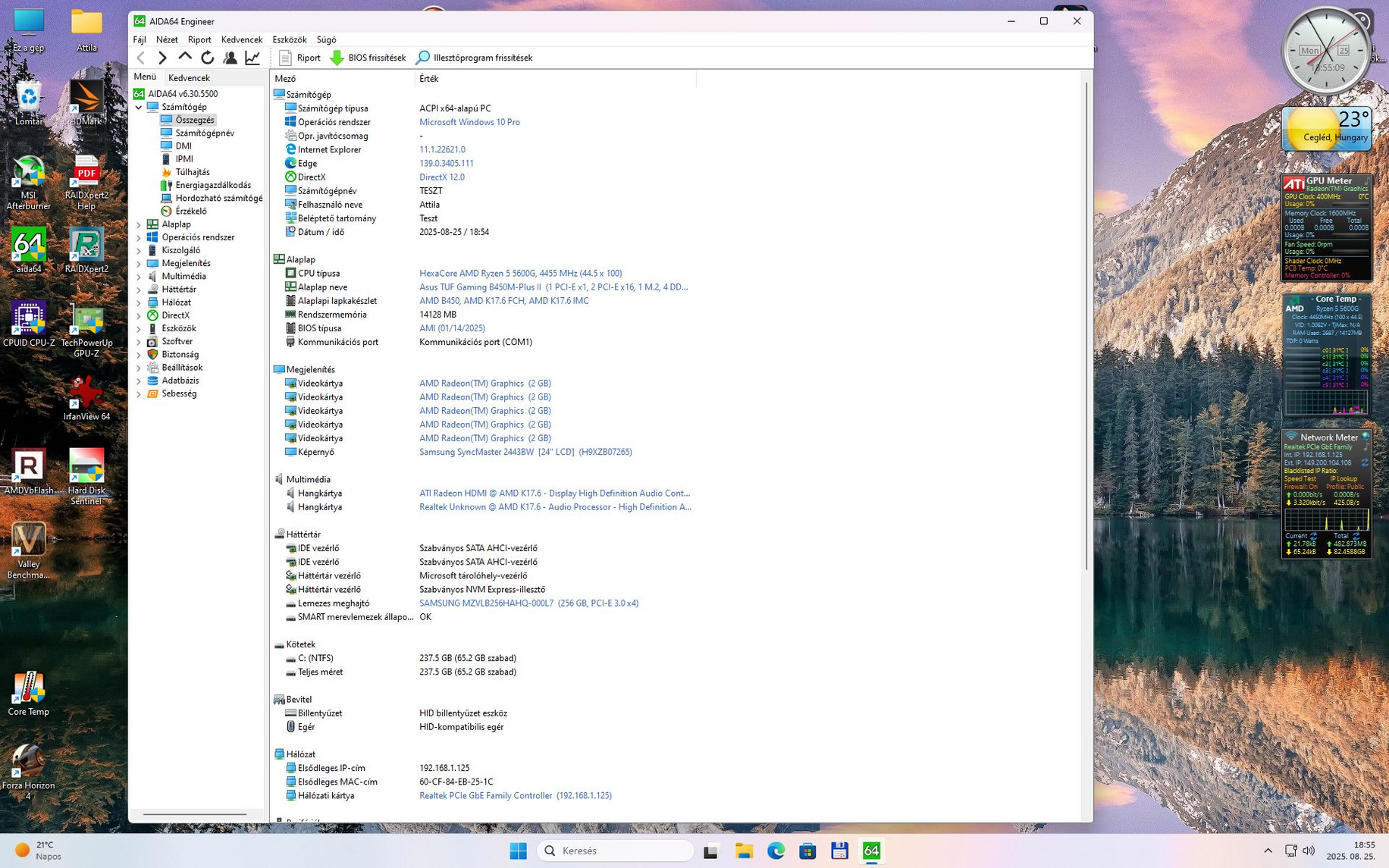Go forward with the AIDA64 forward arrow
This screenshot has width=1389, height=868.
162,58
